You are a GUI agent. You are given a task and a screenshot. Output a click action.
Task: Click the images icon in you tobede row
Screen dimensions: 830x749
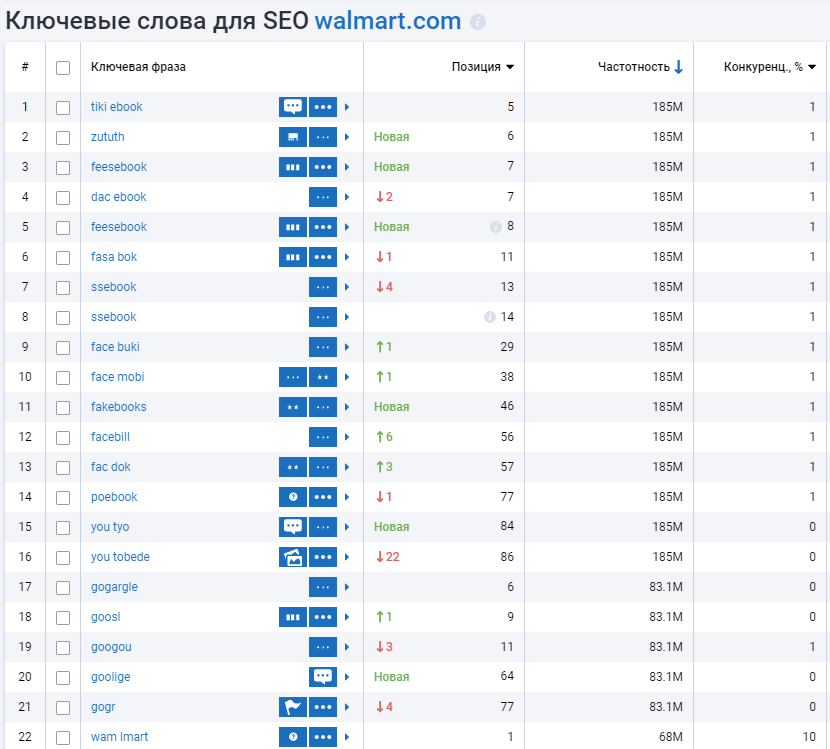coord(292,557)
